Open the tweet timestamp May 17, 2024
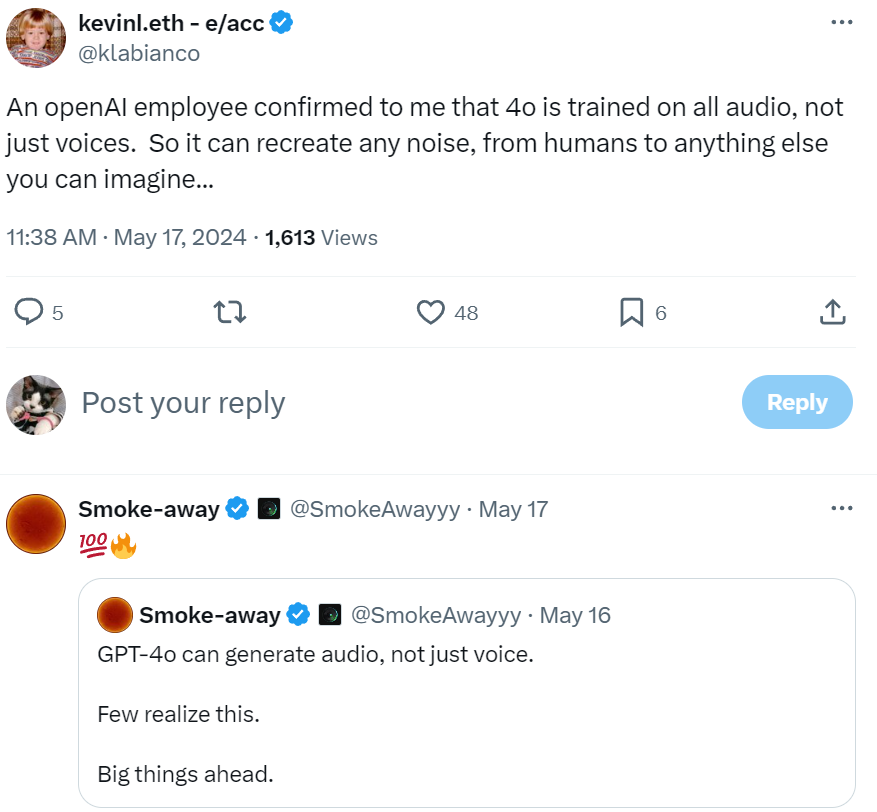 (x=180, y=238)
